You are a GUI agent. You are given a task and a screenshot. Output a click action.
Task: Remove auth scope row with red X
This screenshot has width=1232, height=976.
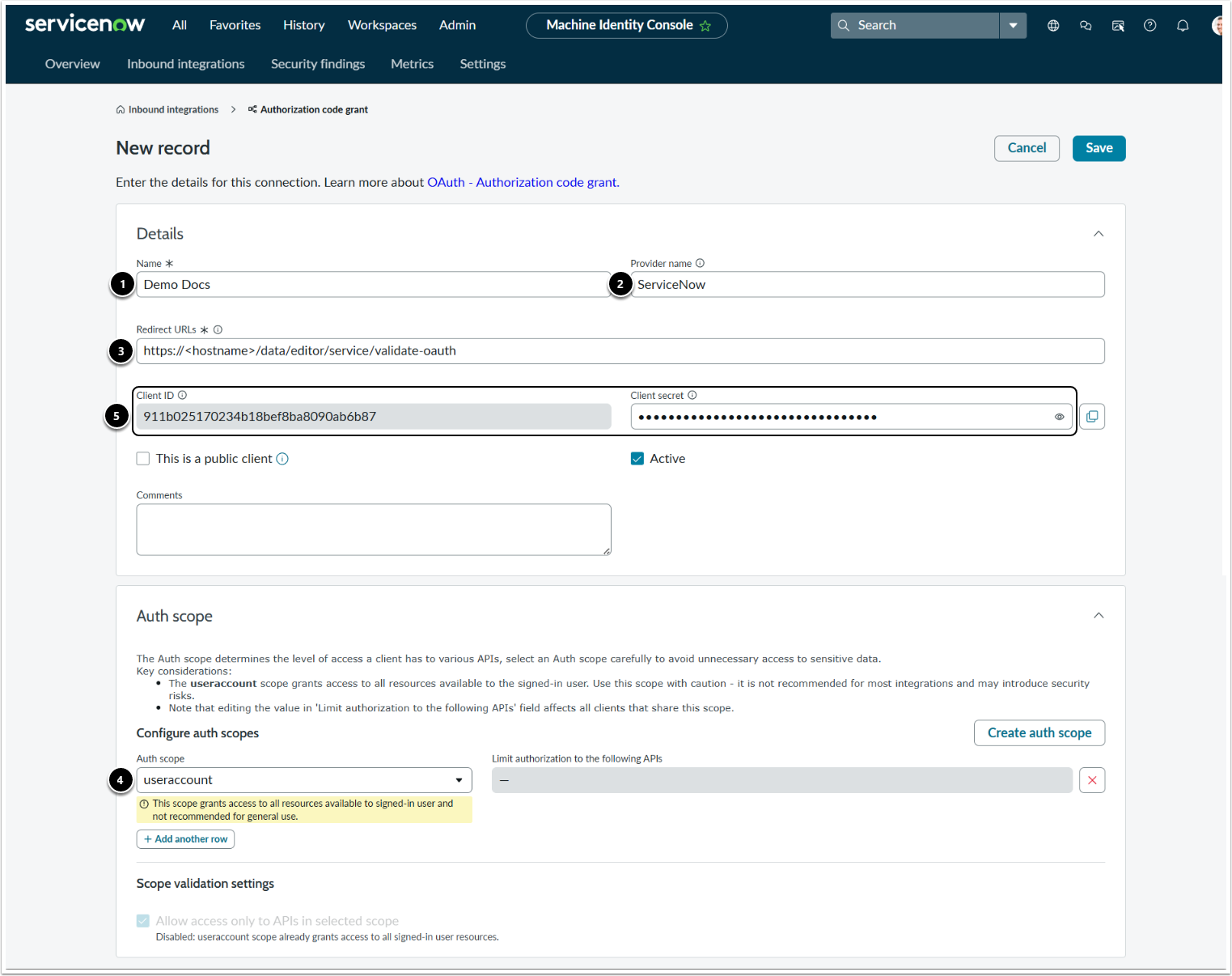1091,780
